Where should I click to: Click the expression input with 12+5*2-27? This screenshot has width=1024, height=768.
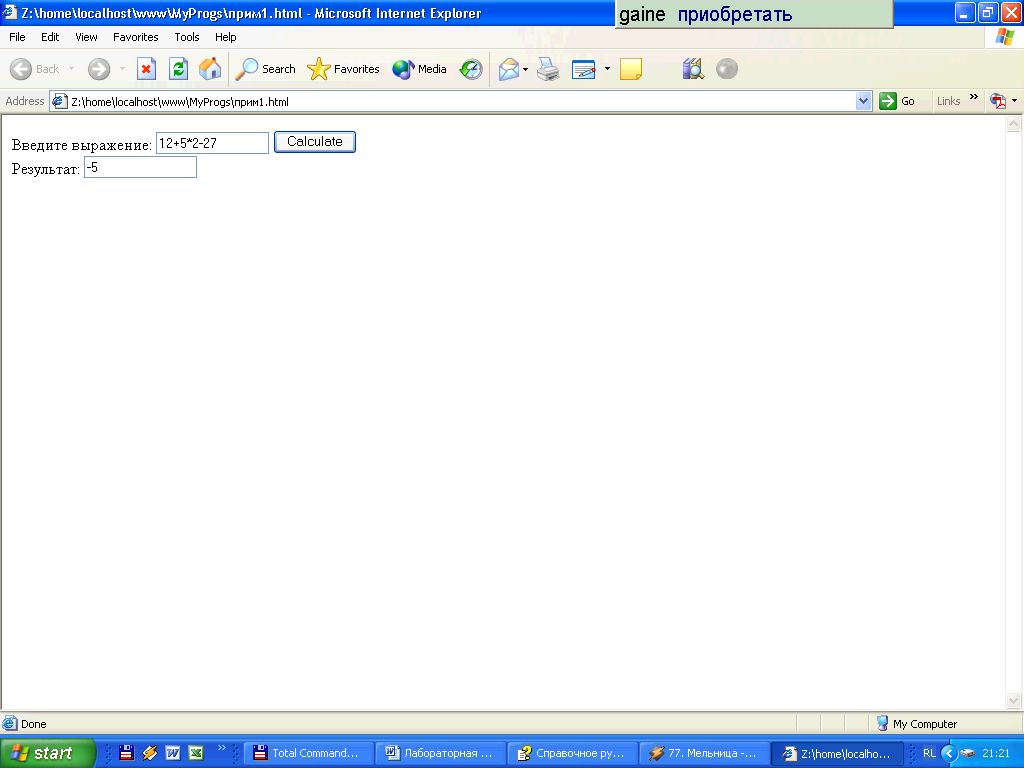[x=212, y=143]
